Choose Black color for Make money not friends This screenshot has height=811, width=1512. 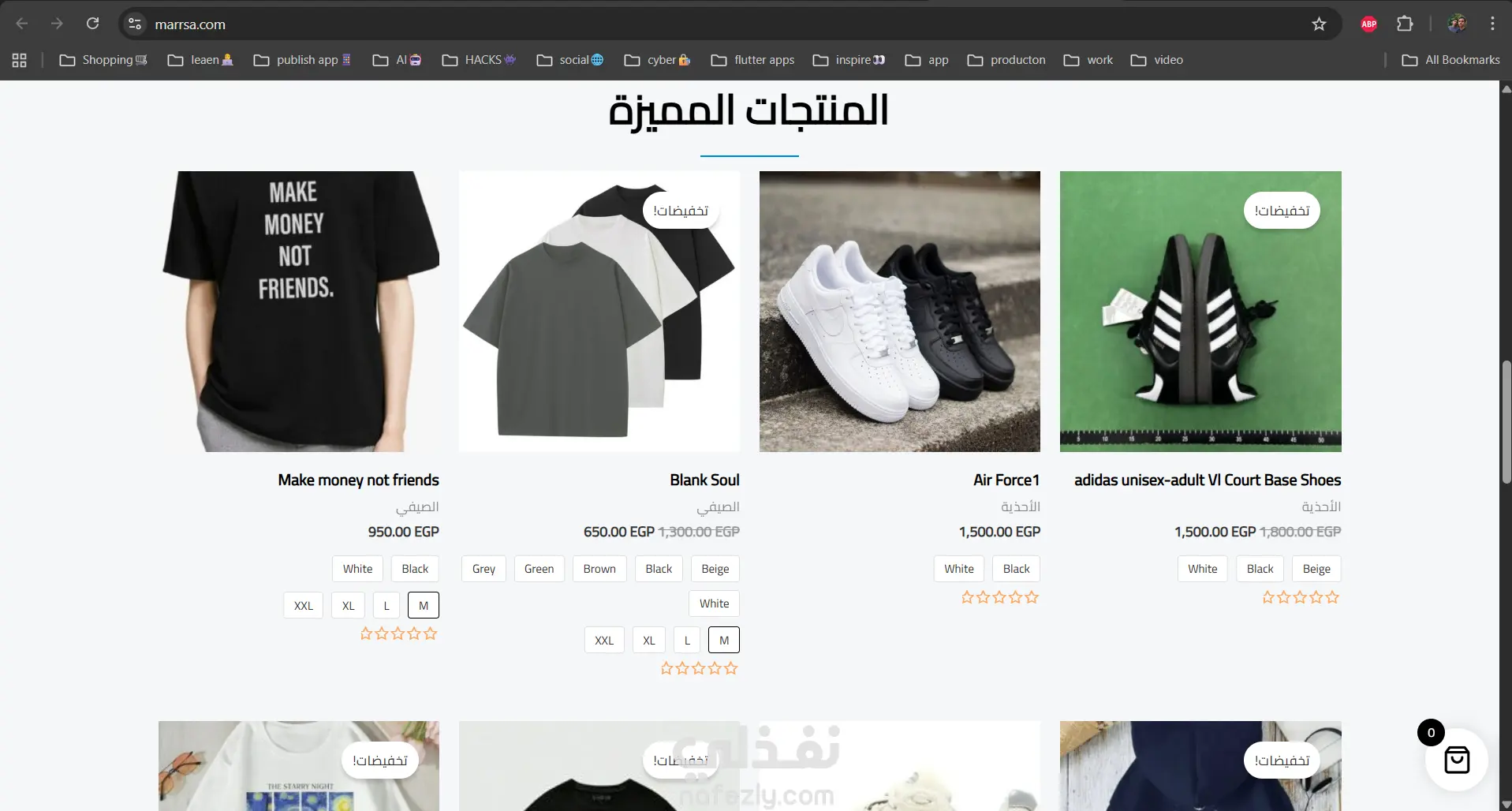point(415,569)
